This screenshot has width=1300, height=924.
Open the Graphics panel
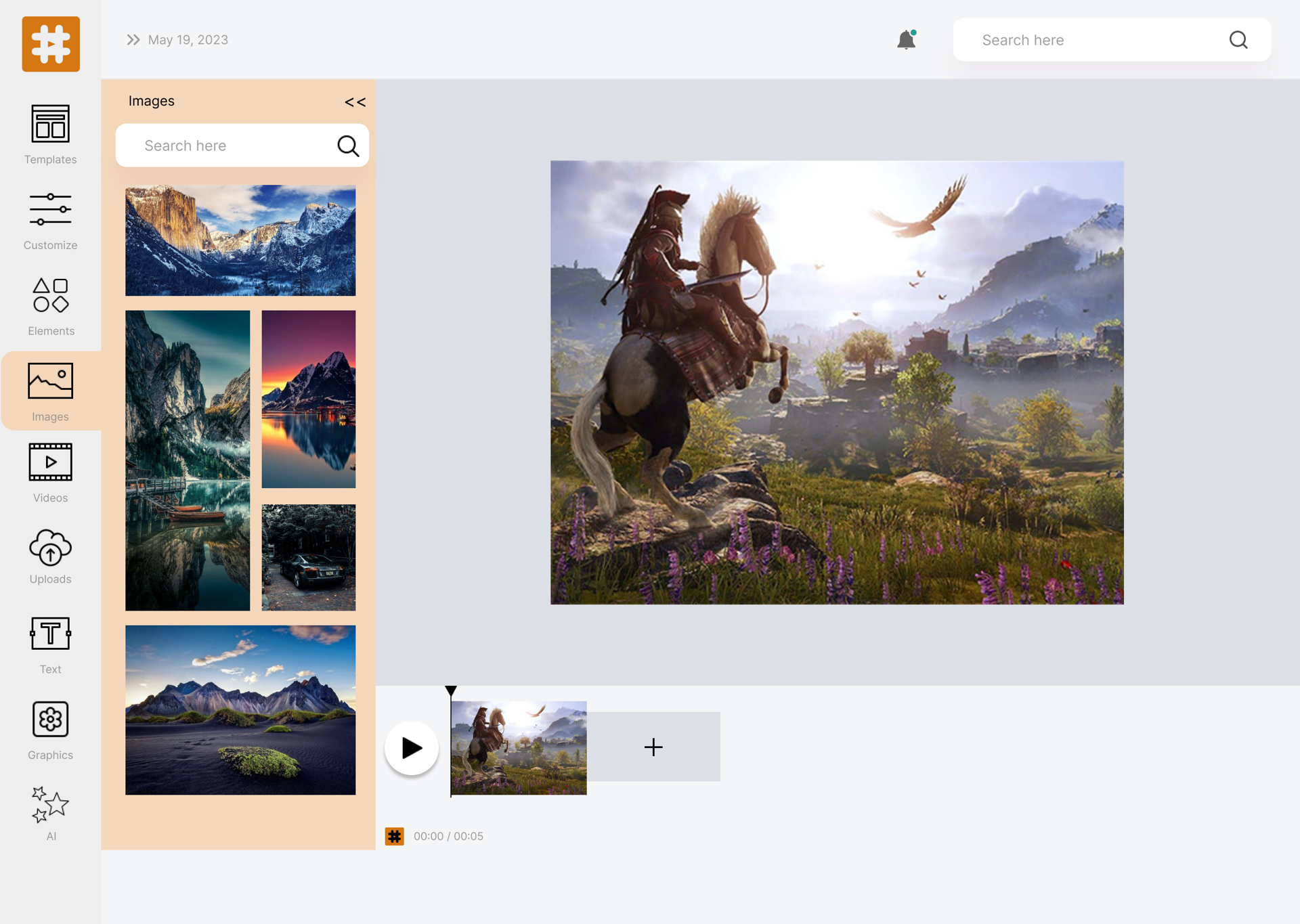pyautogui.click(x=50, y=730)
